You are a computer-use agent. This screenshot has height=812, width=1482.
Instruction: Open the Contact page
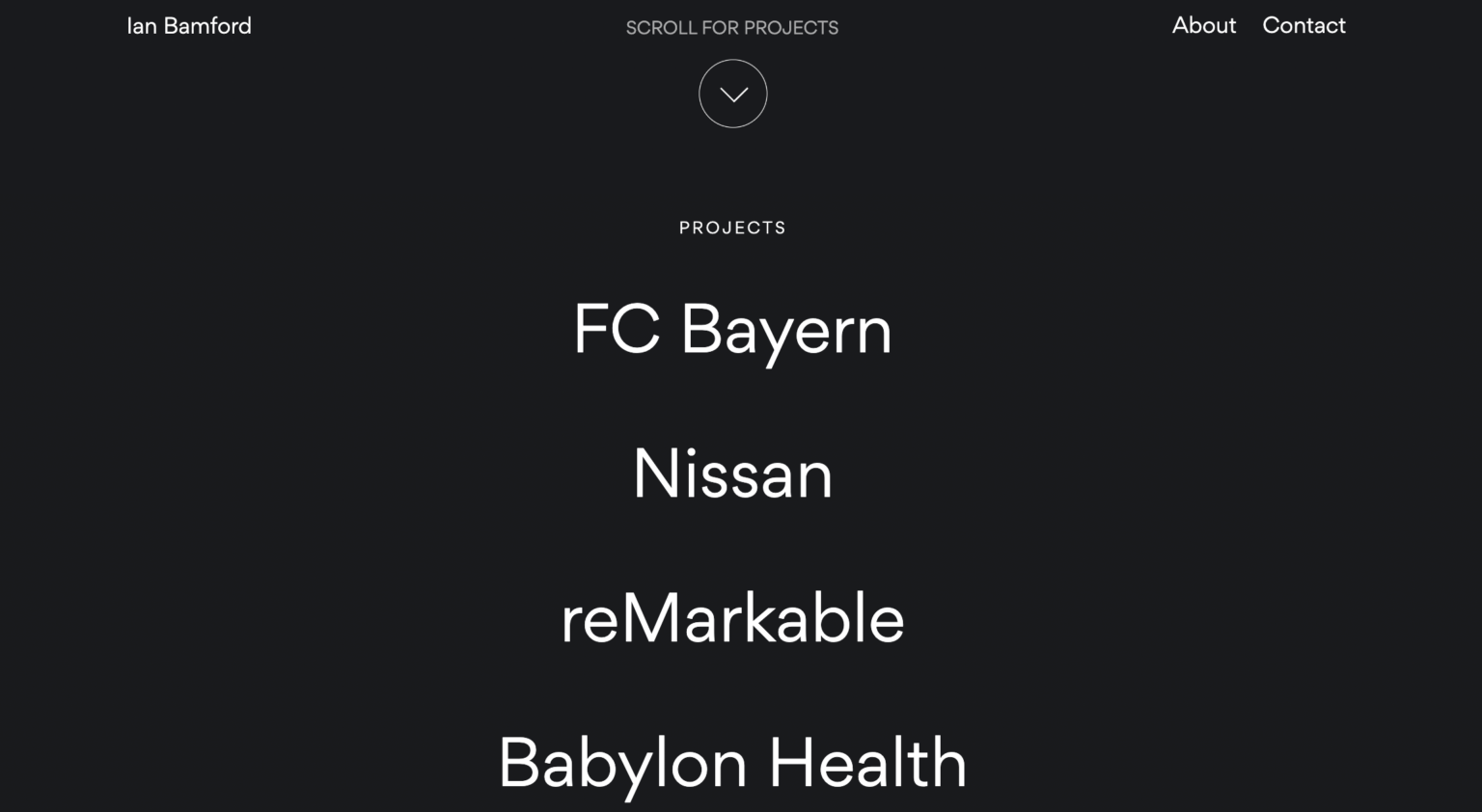[x=1304, y=26]
